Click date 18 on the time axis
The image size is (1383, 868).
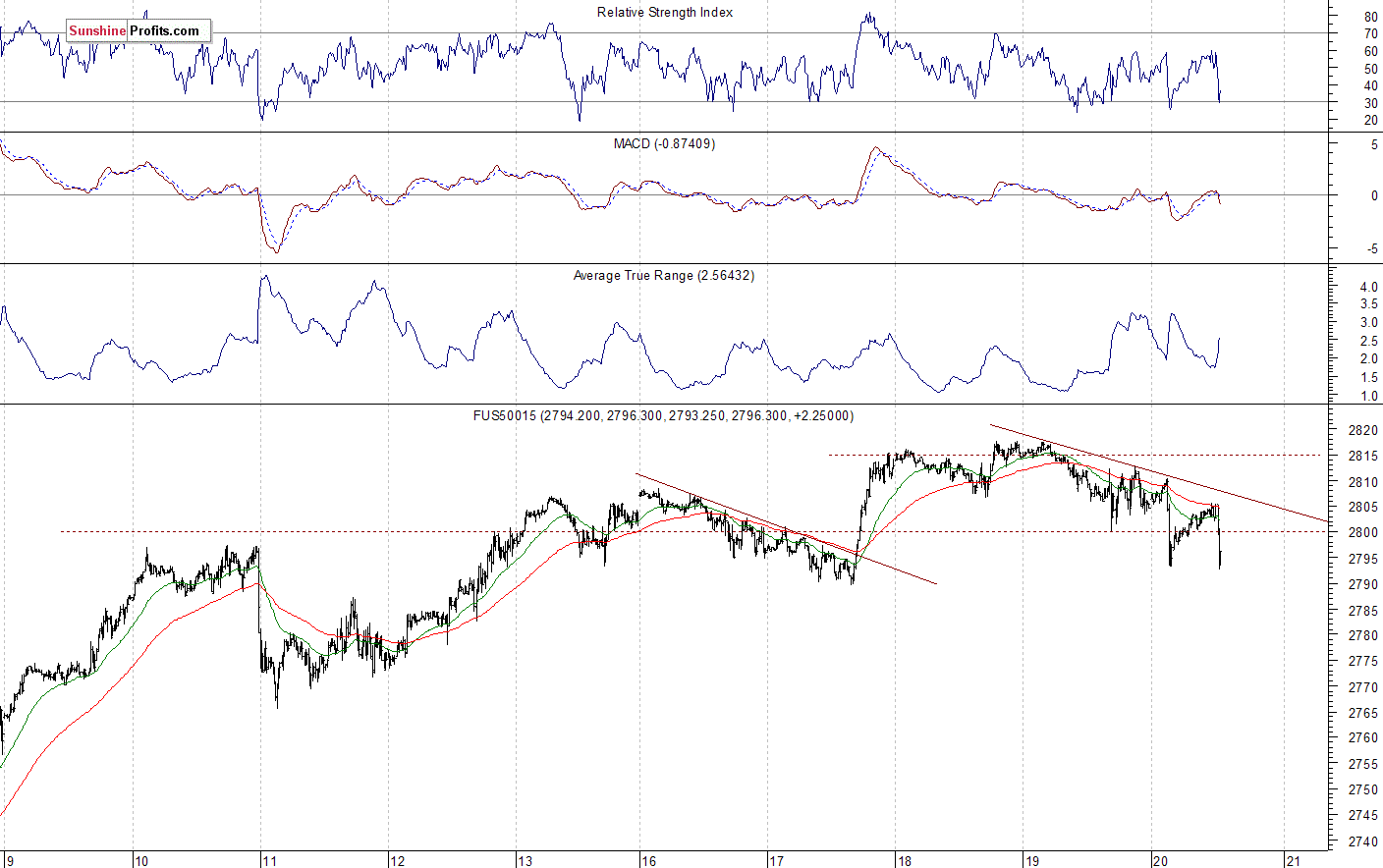pos(905,861)
